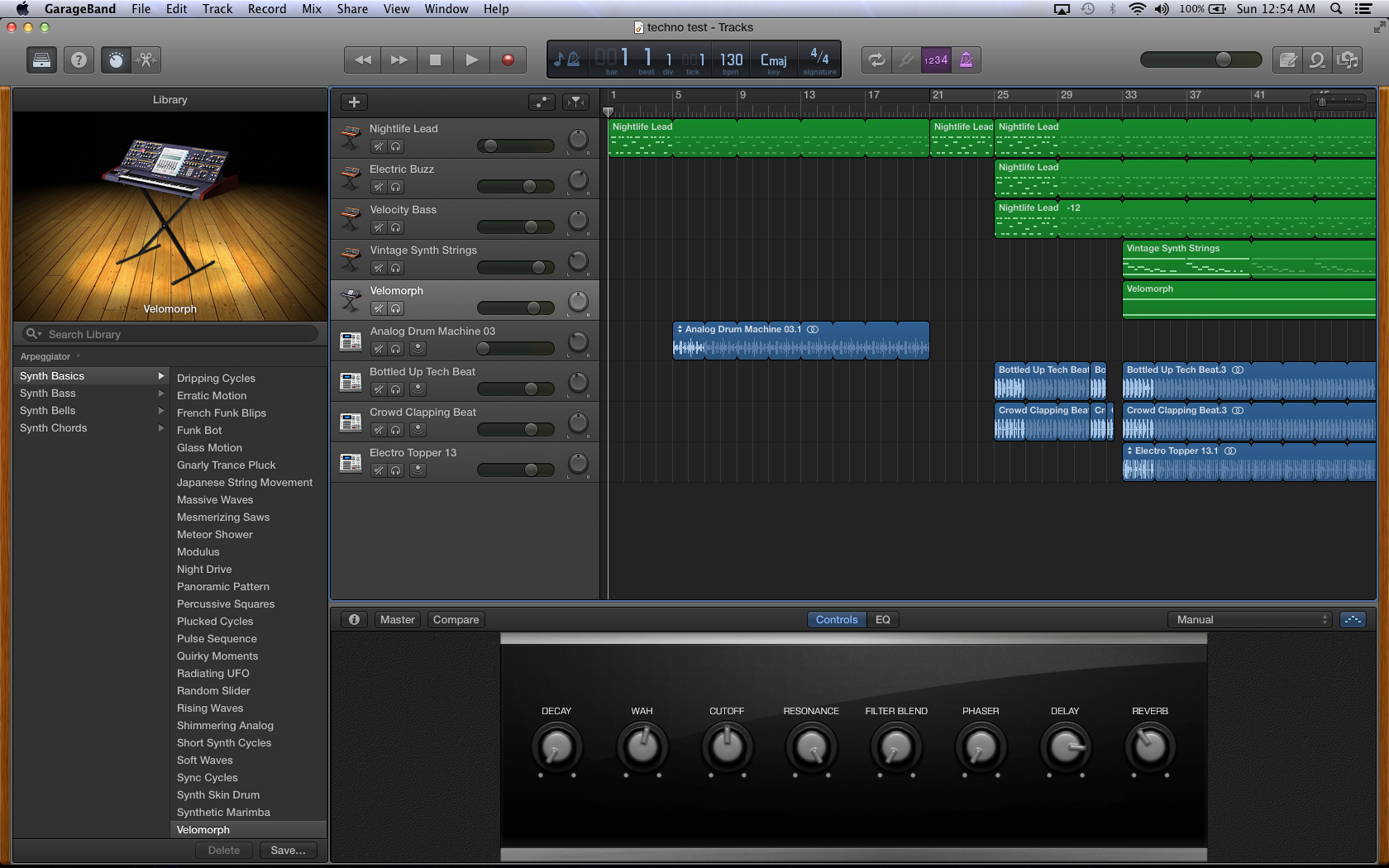
Task: Select the Electro Topper 13 track icon
Action: pos(351,463)
